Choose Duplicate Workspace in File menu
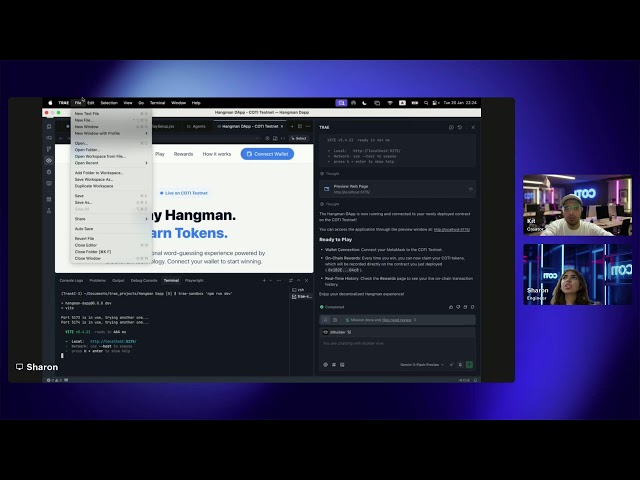Screen dimensions: 640x480 tap(111, 186)
